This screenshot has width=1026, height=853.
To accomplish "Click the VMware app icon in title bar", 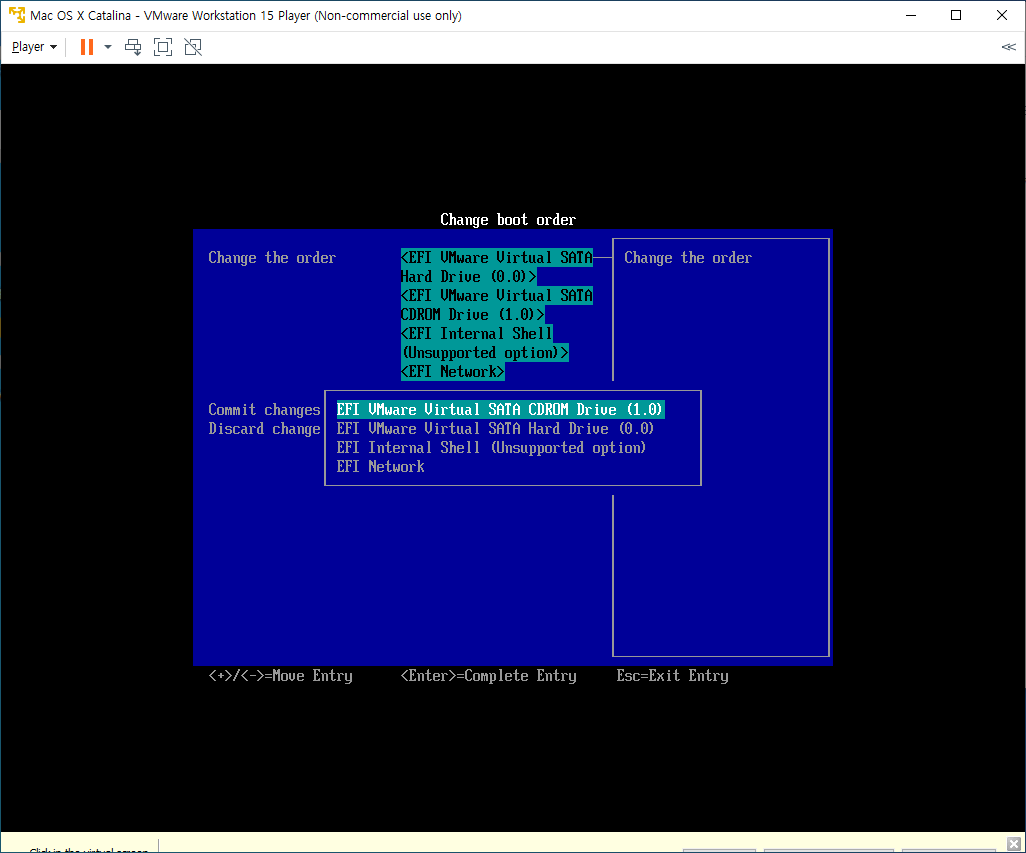I will [16, 15].
